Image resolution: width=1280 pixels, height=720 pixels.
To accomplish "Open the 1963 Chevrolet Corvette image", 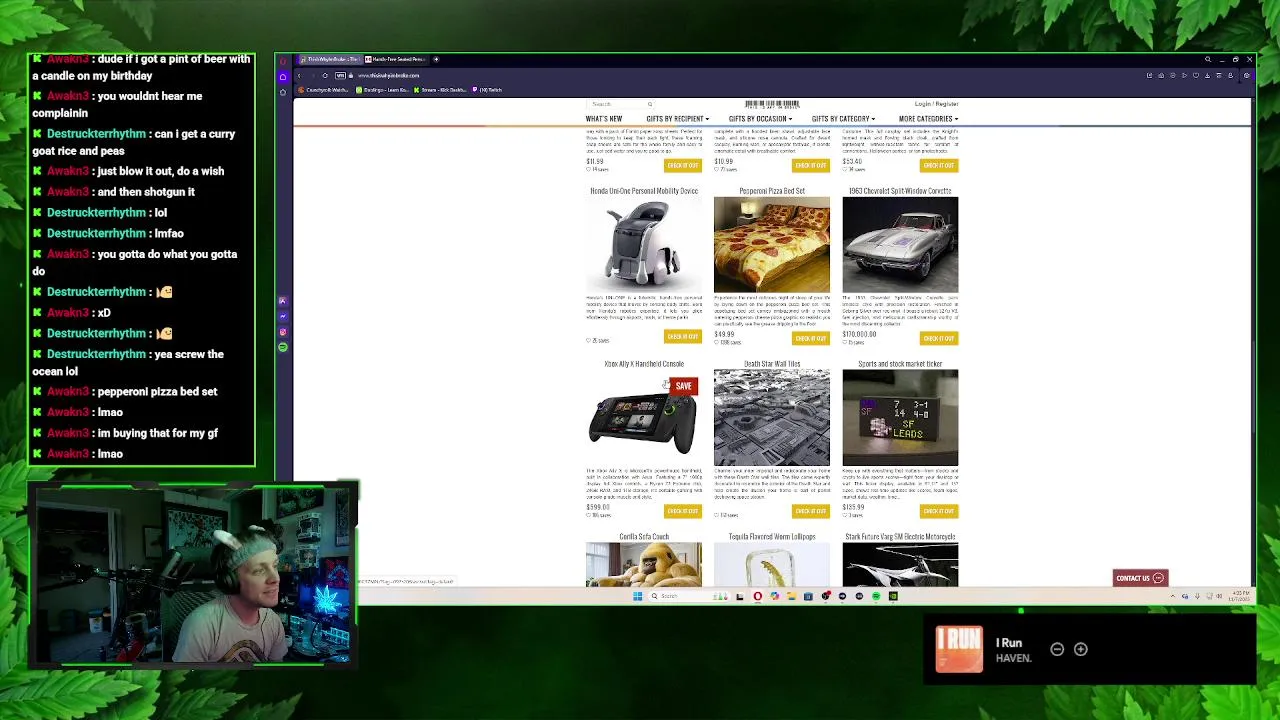I will tap(900, 245).
